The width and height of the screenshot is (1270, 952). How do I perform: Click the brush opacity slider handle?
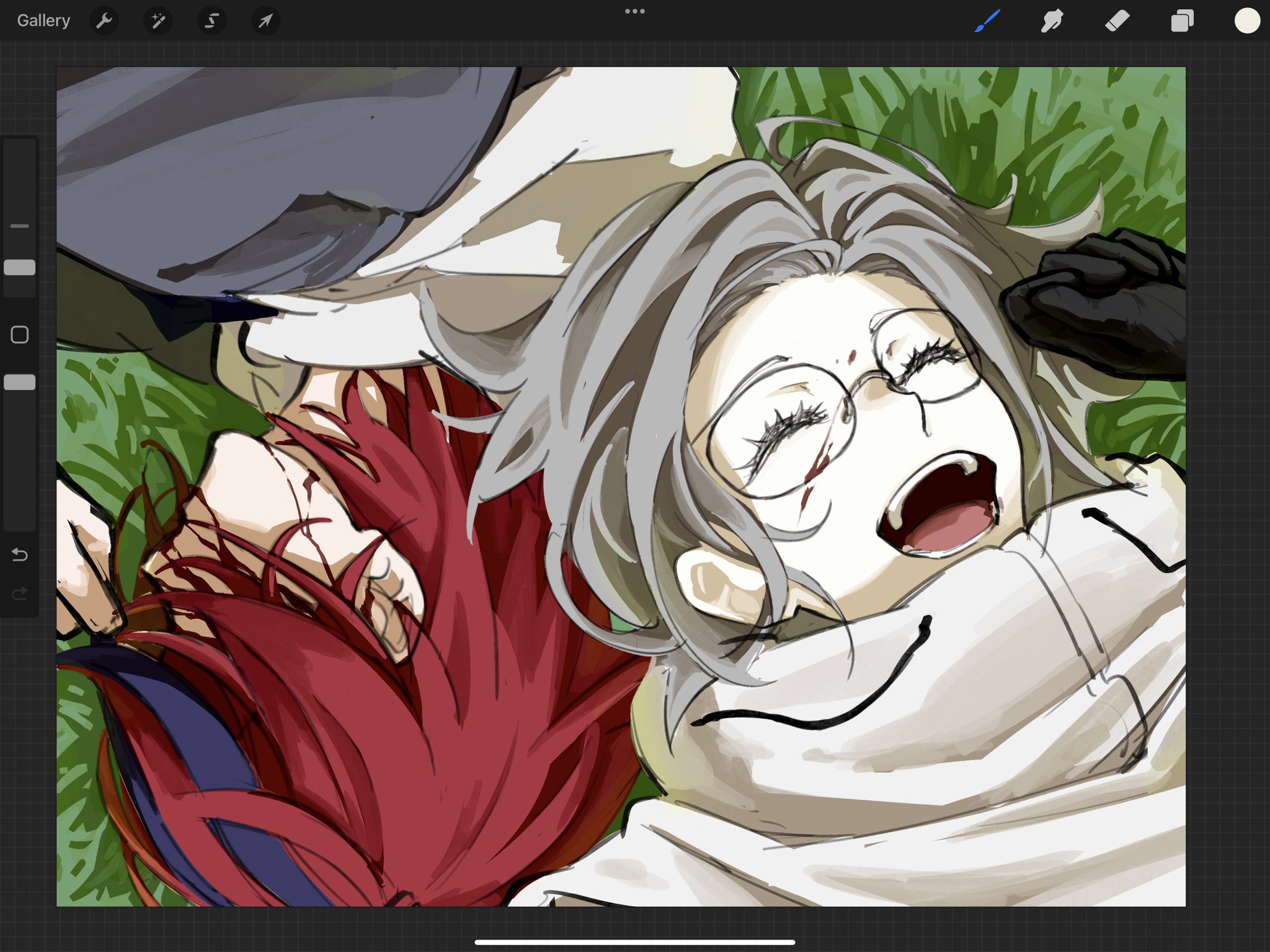point(20,382)
